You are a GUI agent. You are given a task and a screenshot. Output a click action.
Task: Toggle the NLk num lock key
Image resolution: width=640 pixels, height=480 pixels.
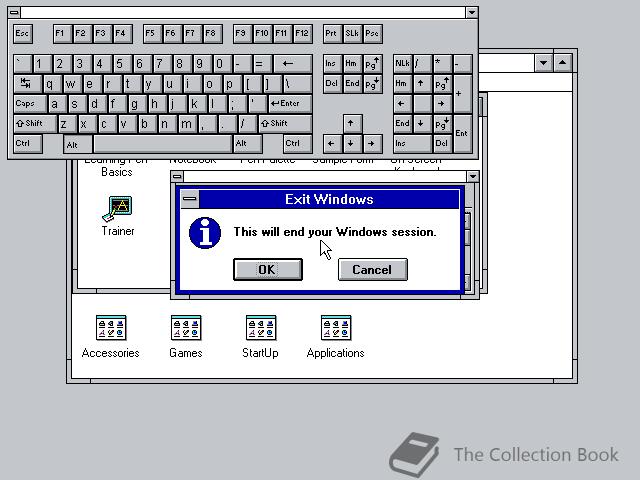point(402,64)
